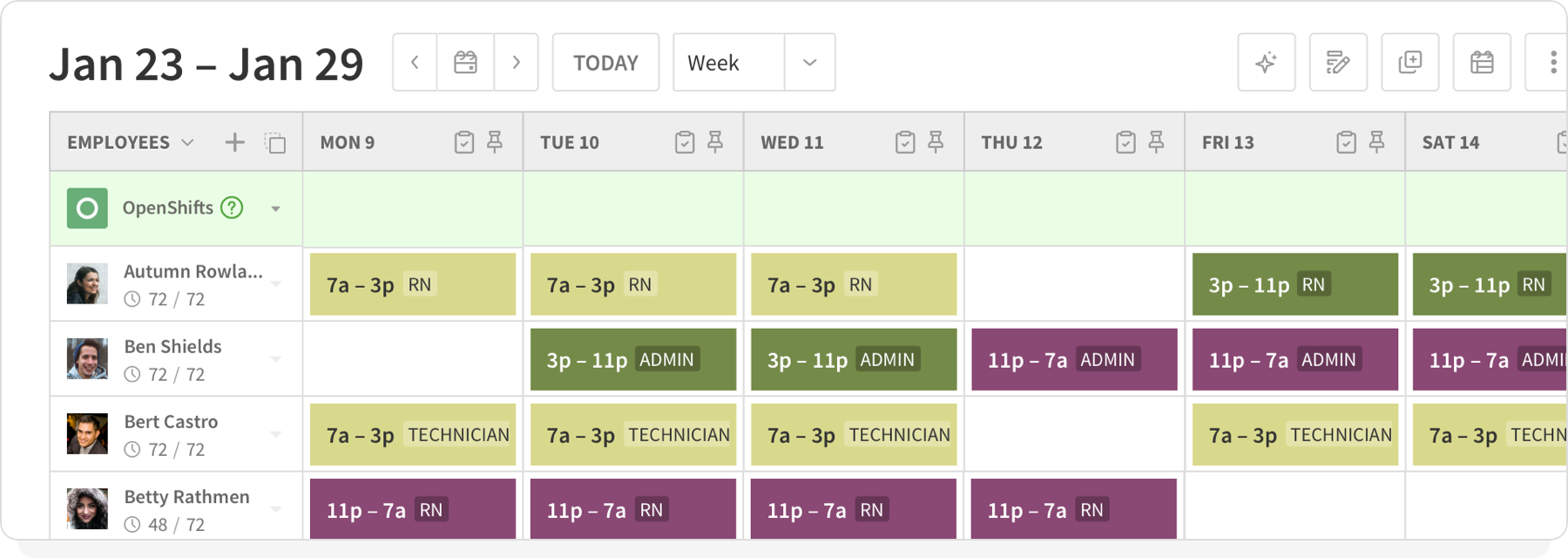Select Autumn's 7a–3p RN shift on Monday
Viewport: 1568px width, 558px height.
tap(412, 283)
